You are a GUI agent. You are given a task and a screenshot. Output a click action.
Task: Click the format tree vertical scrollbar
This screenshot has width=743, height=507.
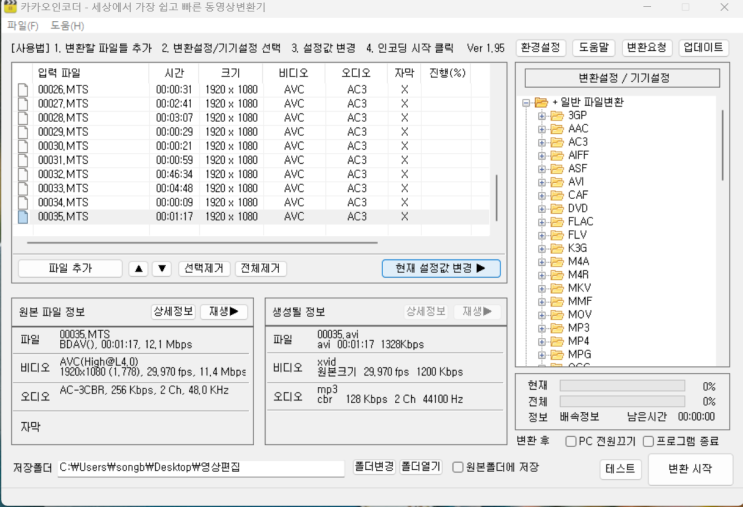723,145
